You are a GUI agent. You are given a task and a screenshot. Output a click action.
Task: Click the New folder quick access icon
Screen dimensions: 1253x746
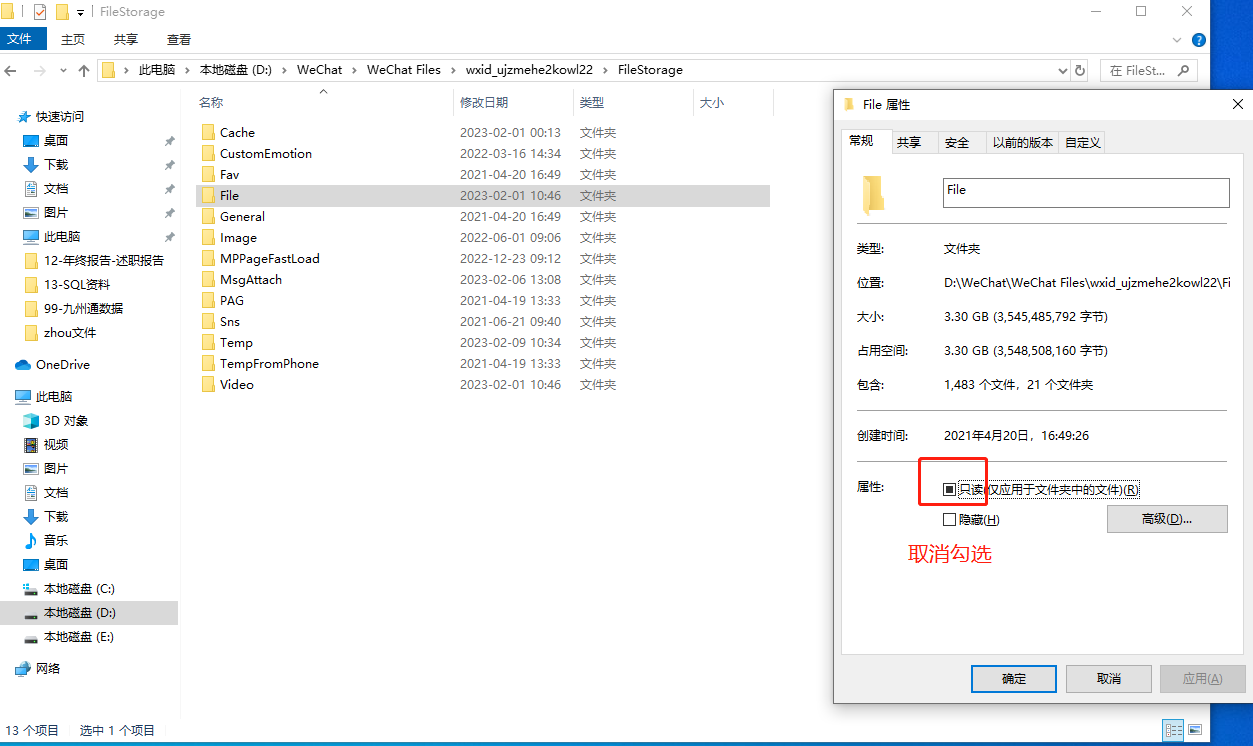pyautogui.click(x=62, y=12)
